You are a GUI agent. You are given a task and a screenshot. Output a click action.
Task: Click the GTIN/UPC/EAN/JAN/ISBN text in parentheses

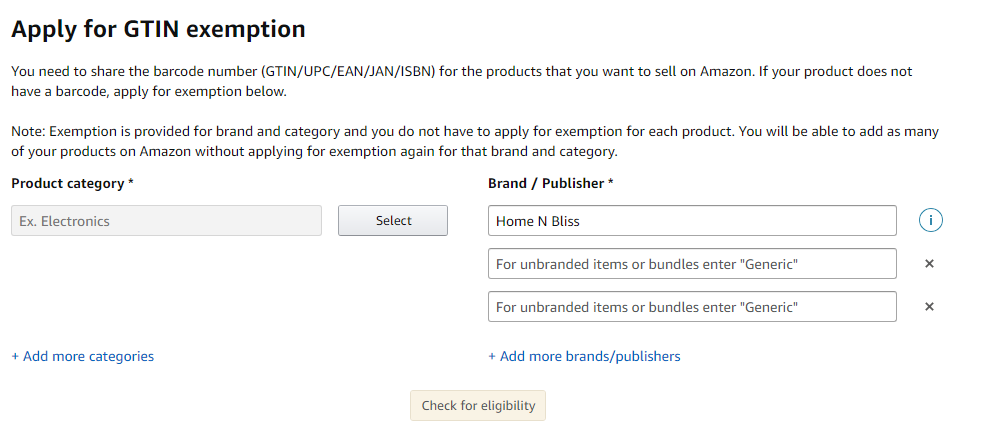(345, 72)
